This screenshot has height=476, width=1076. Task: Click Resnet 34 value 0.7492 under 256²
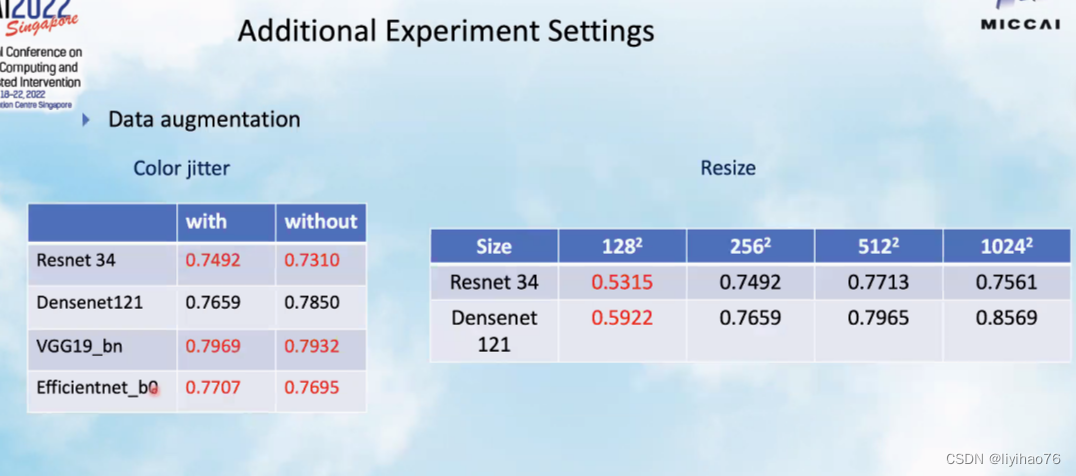pos(750,283)
